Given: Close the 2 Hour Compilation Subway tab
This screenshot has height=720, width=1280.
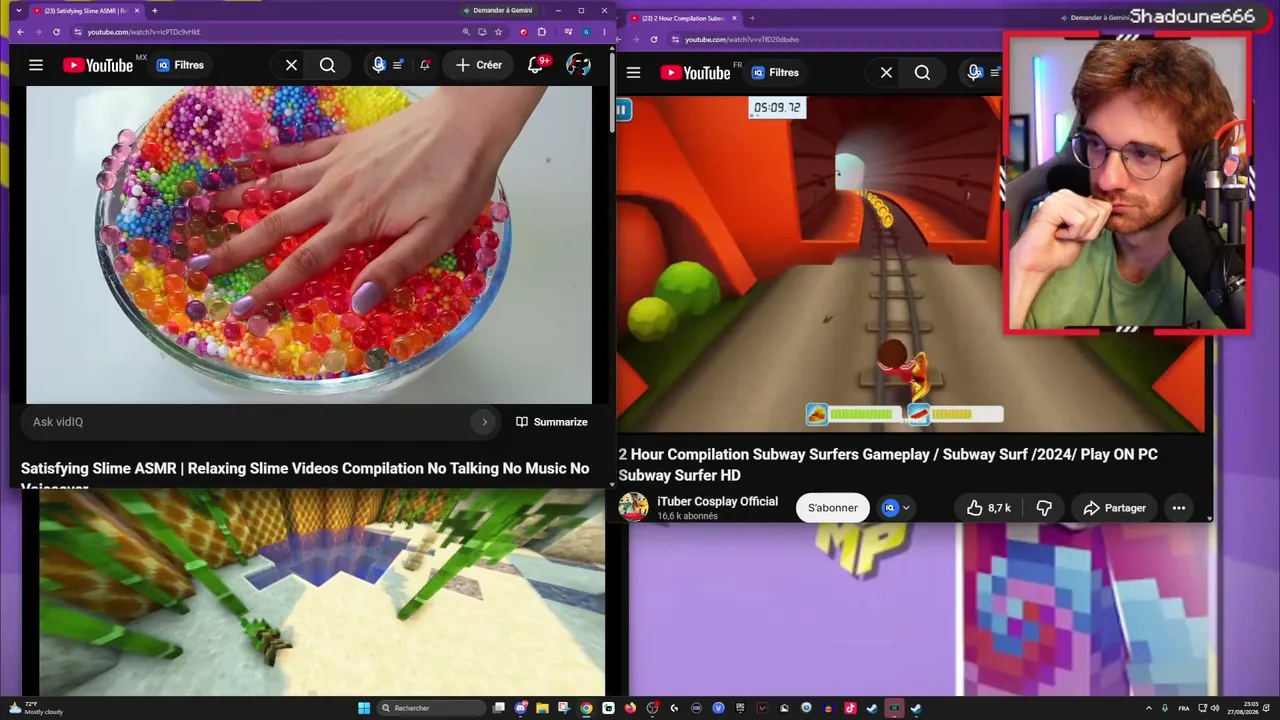Looking at the screenshot, I should 734,18.
